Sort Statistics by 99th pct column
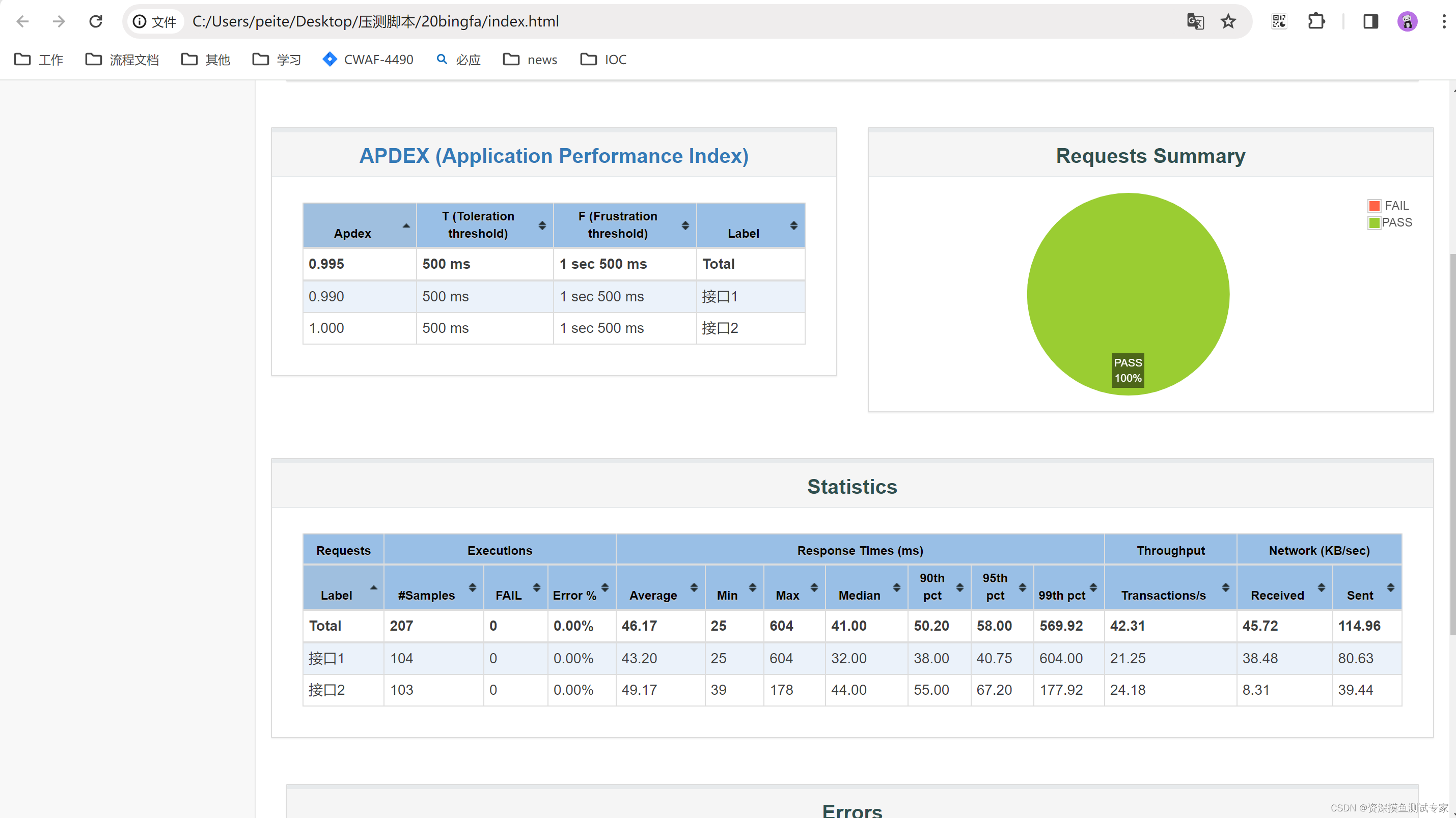 tap(1069, 587)
